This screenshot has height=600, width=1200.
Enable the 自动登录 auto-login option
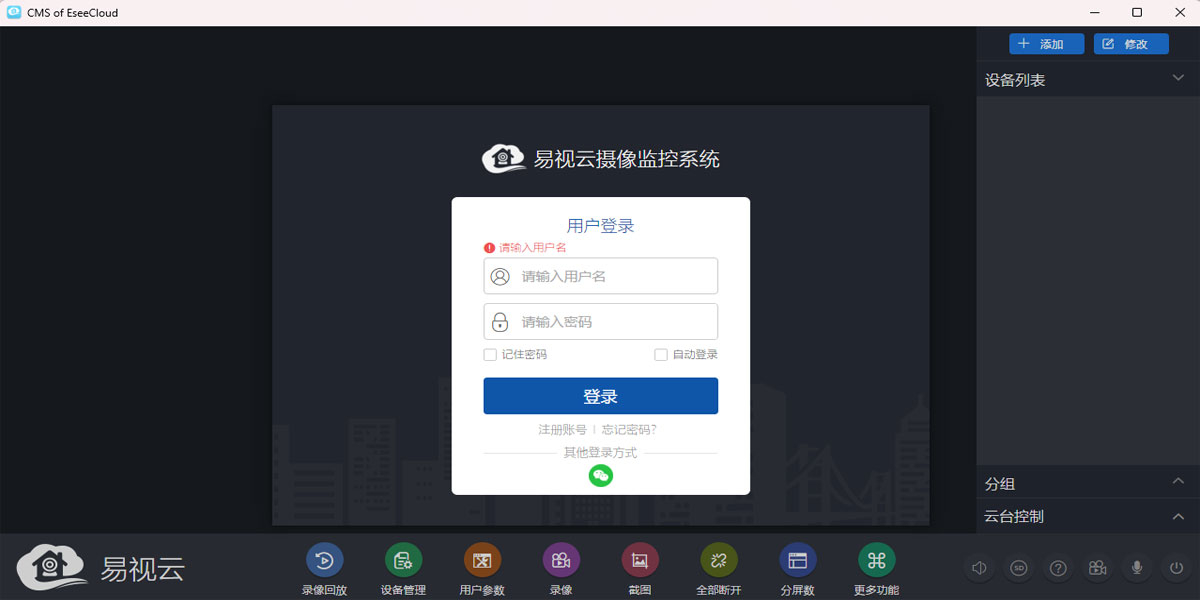point(660,354)
